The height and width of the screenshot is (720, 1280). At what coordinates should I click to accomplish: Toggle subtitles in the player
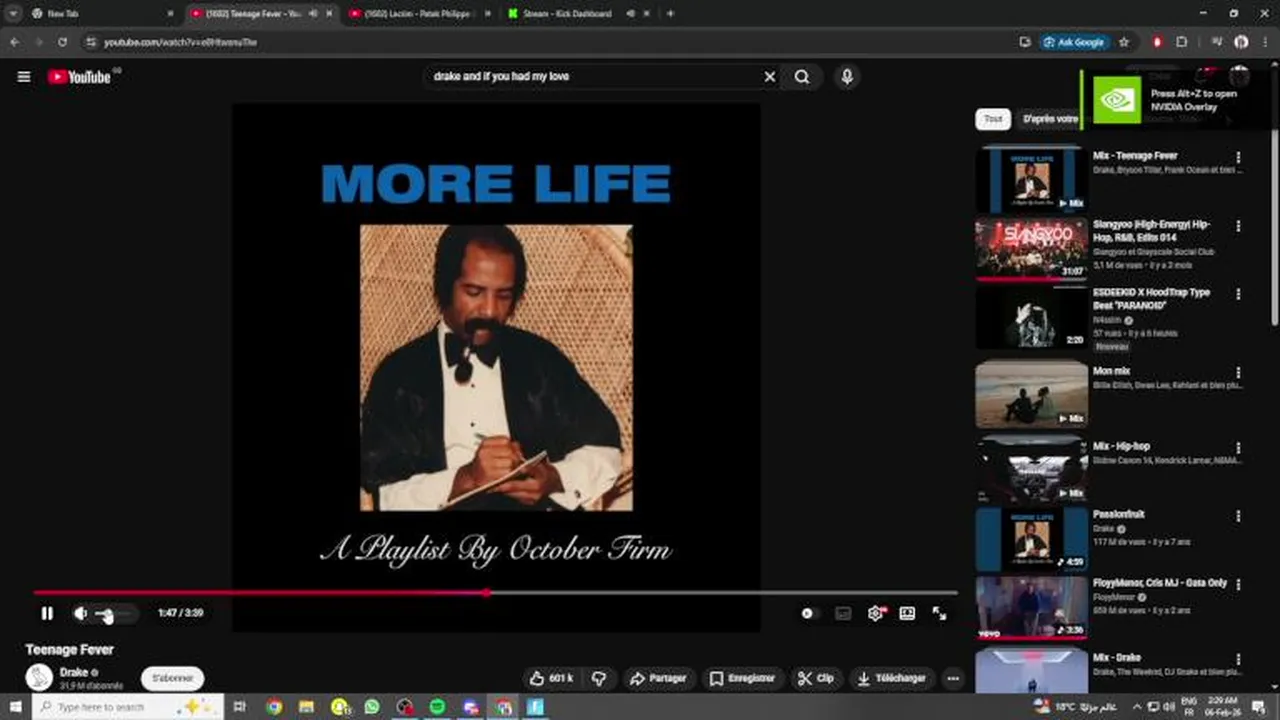pyautogui.click(x=843, y=614)
